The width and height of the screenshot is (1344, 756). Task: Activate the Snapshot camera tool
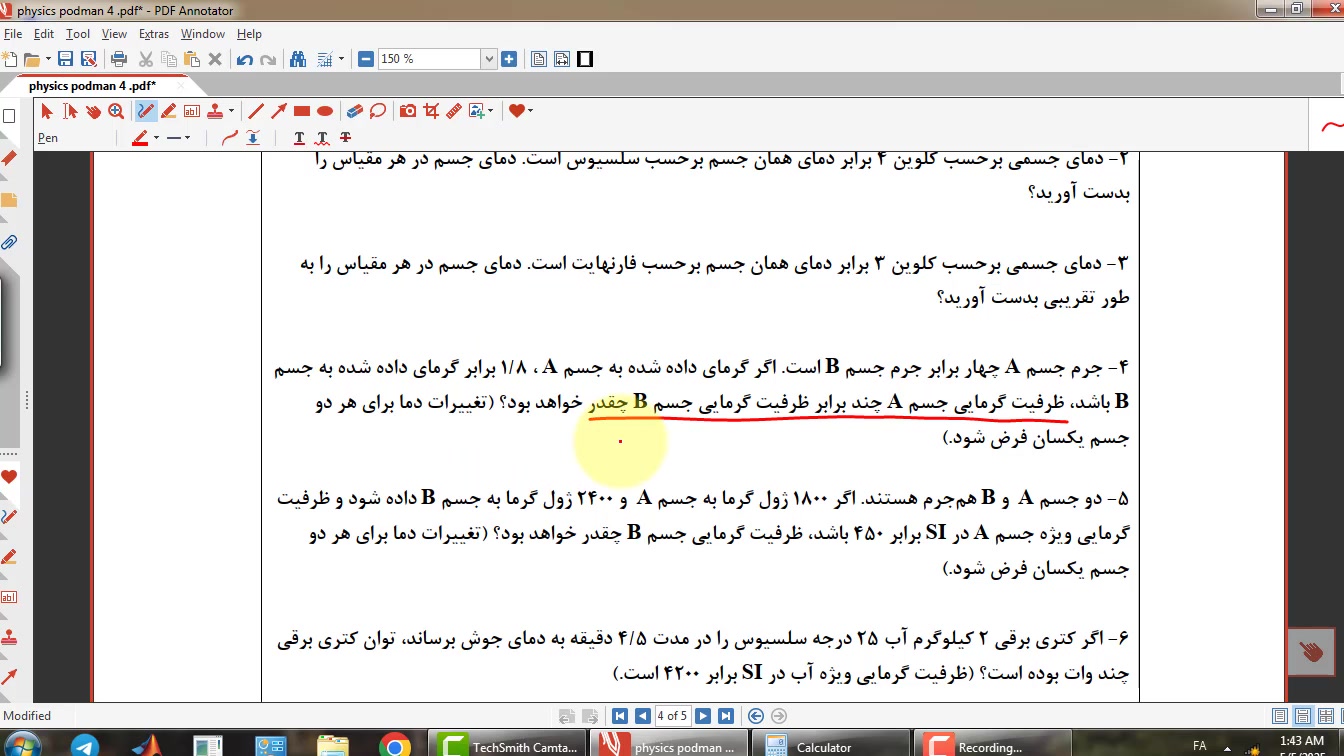coord(408,111)
